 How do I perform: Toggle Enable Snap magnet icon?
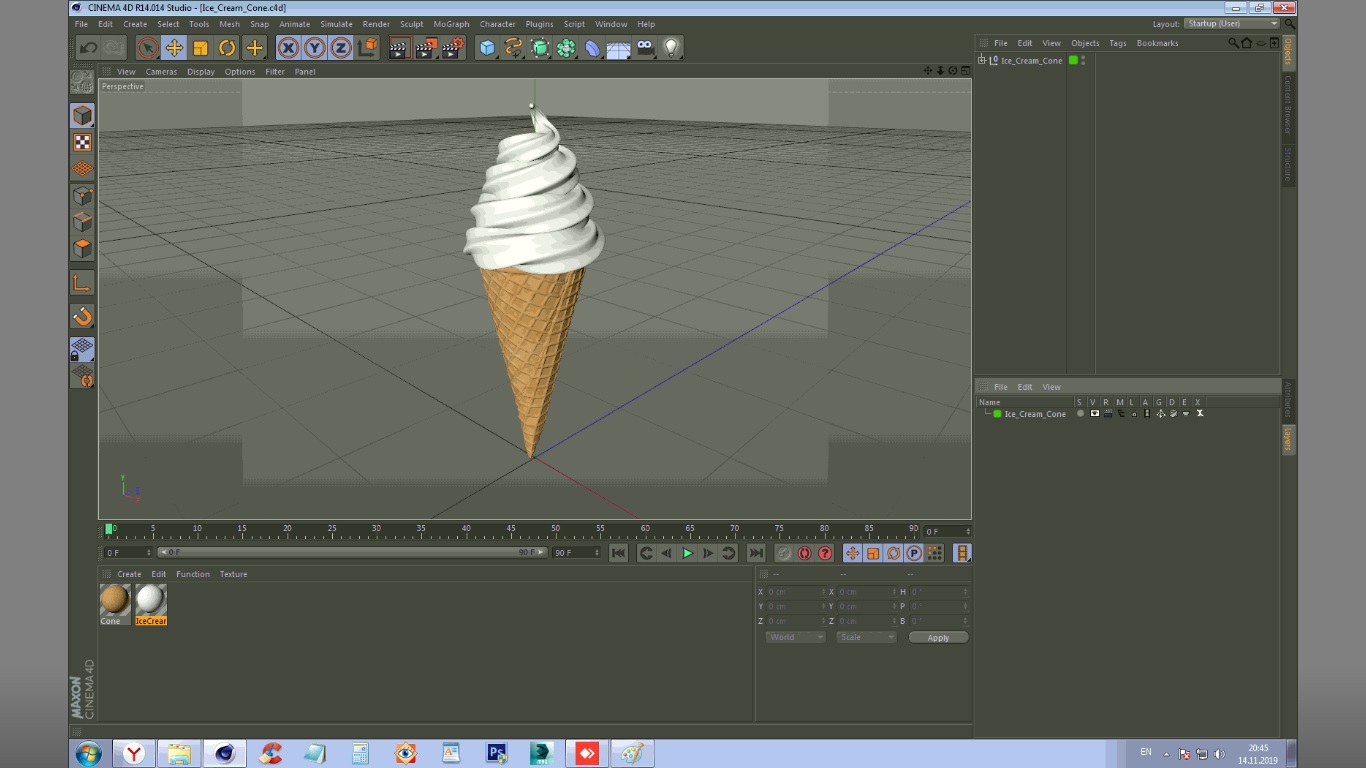point(82,316)
